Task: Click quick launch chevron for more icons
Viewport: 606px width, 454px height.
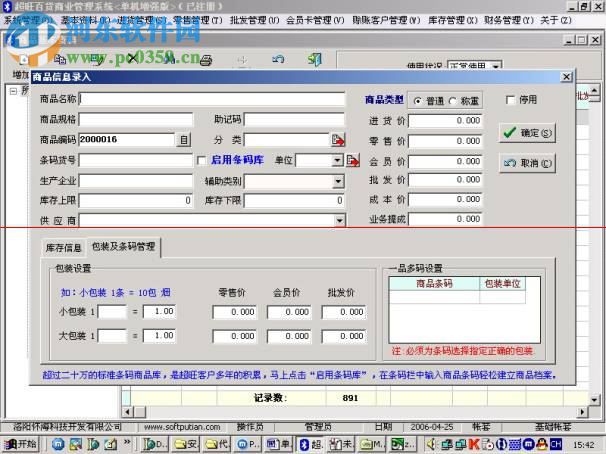Action: pos(127,442)
